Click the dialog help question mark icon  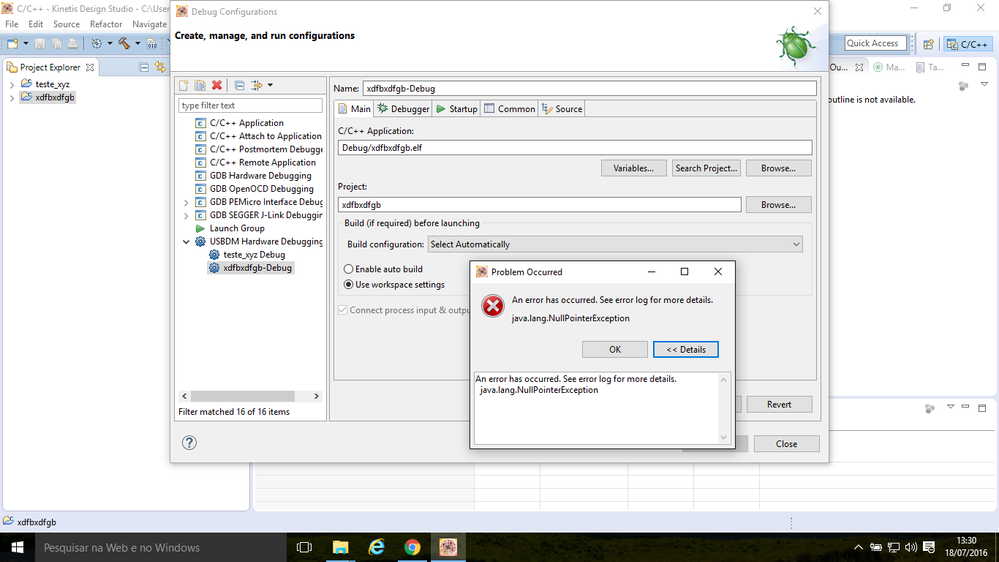click(x=189, y=443)
